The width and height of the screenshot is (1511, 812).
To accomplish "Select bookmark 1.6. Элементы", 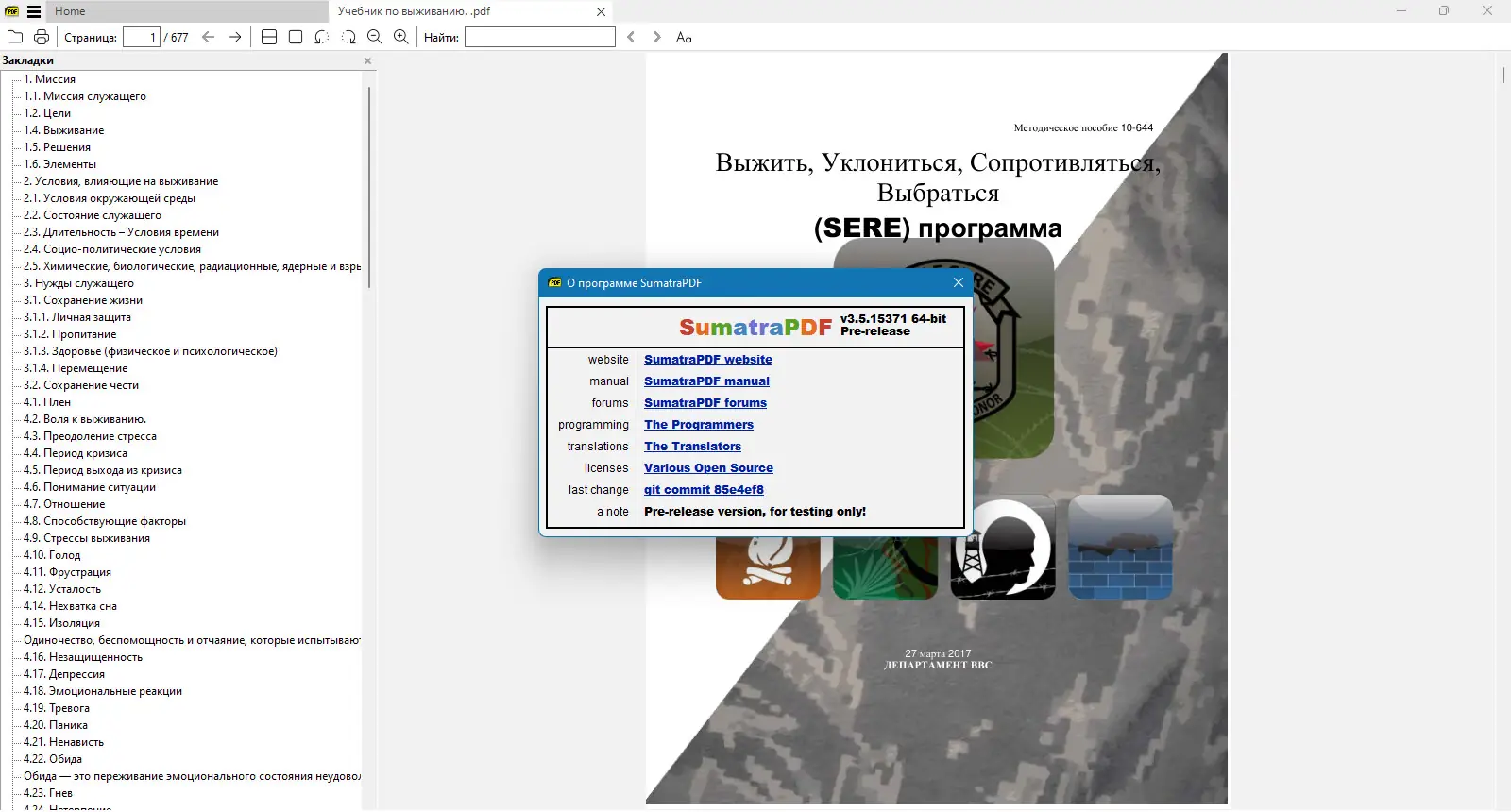I will click(60, 164).
